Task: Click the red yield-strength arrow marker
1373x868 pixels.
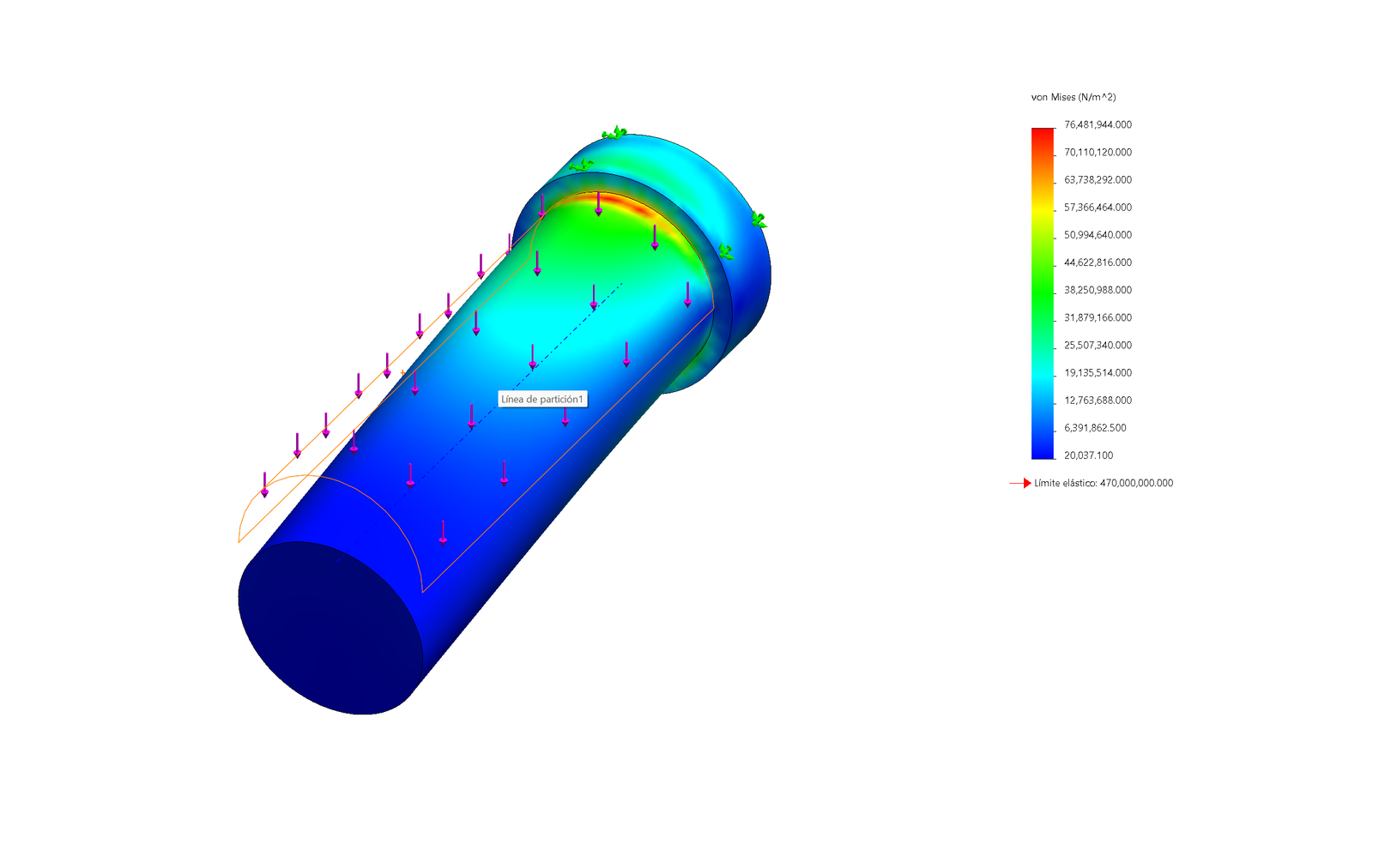Action: click(1021, 483)
